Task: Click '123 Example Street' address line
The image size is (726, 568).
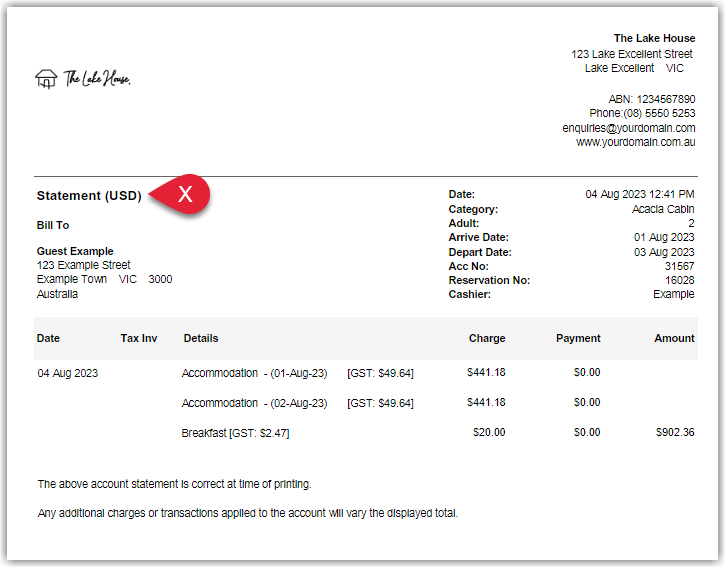Action: click(x=84, y=265)
